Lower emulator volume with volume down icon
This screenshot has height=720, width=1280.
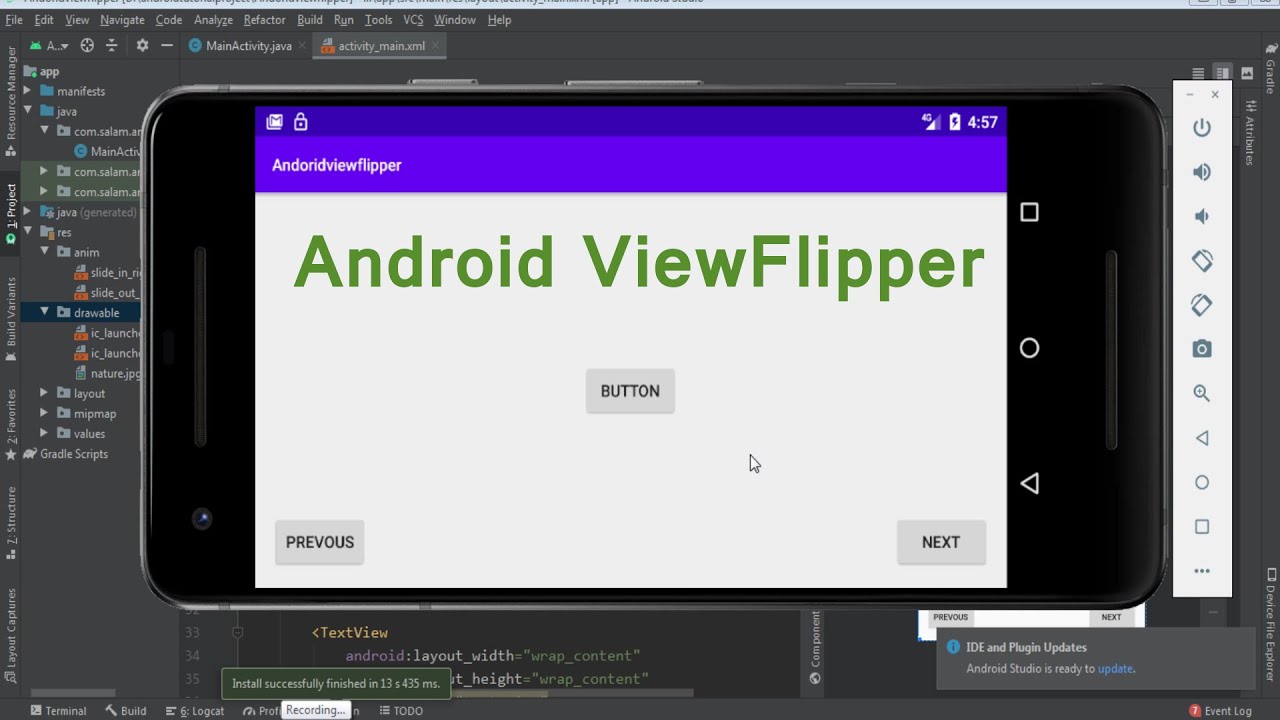1202,216
